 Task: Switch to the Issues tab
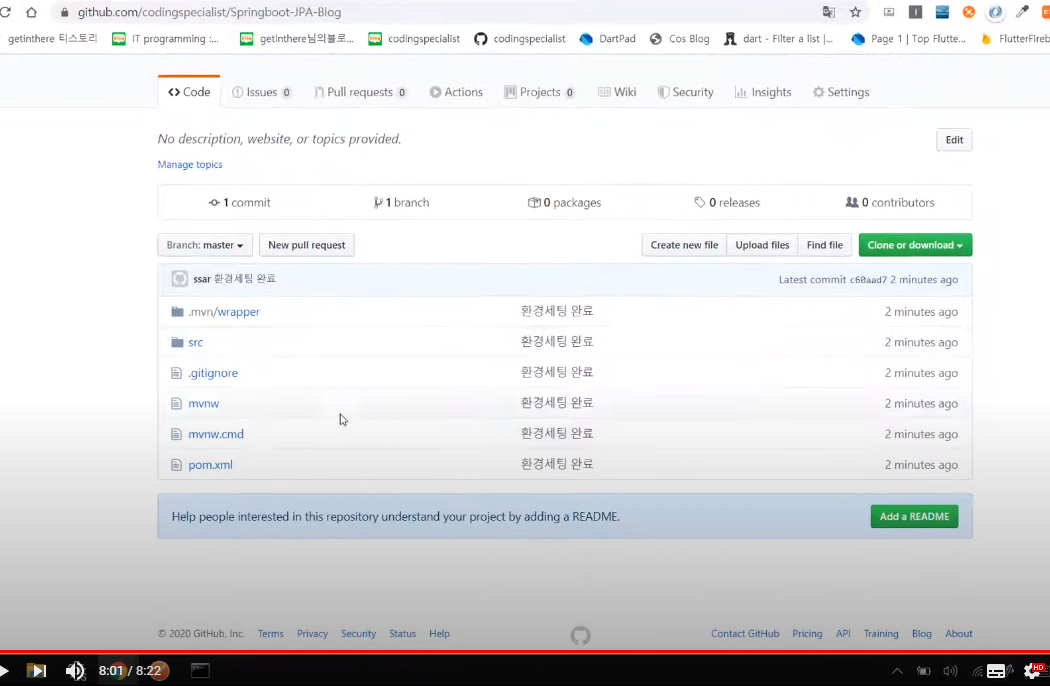pyautogui.click(x=261, y=92)
